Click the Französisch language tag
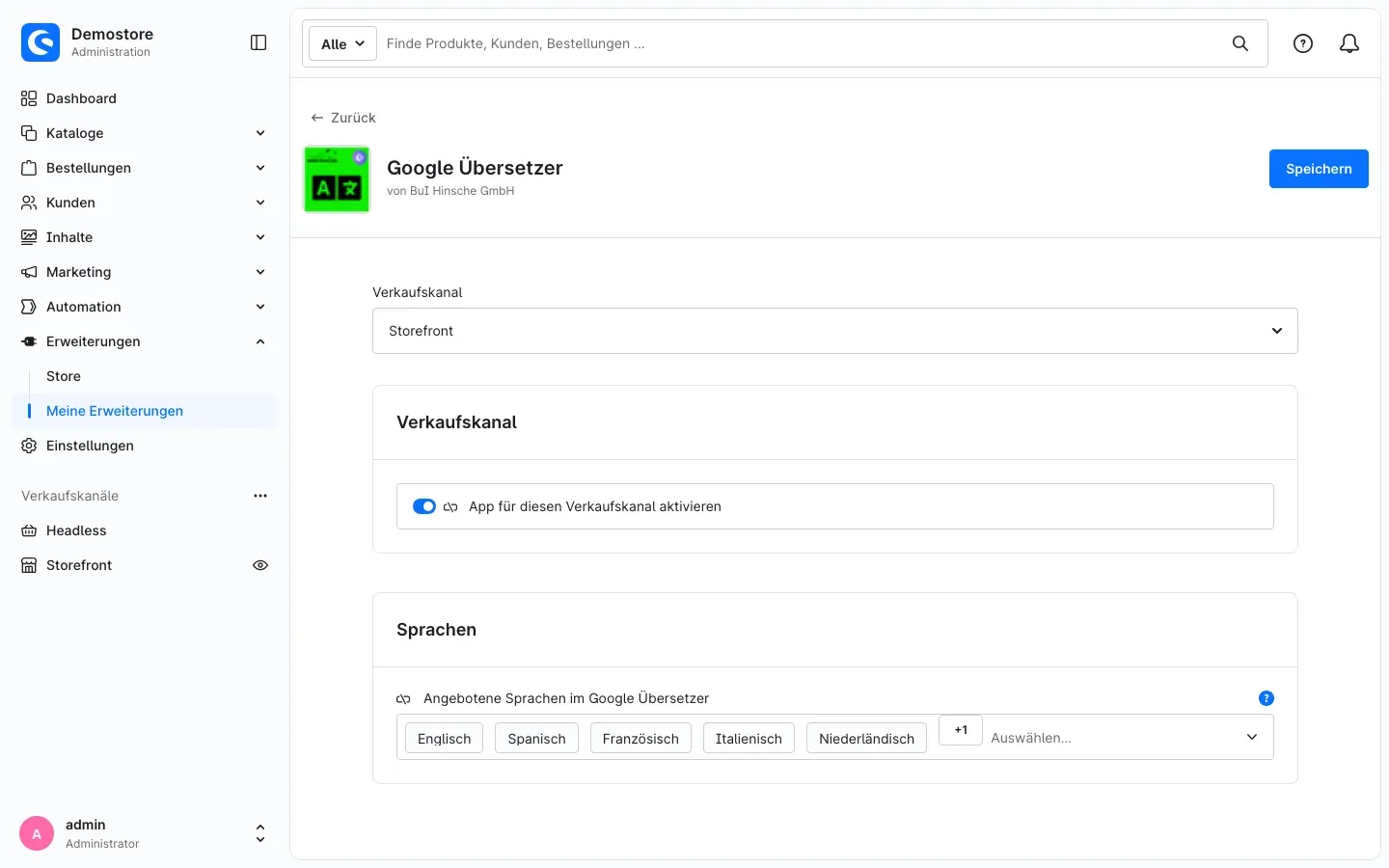 (x=640, y=739)
